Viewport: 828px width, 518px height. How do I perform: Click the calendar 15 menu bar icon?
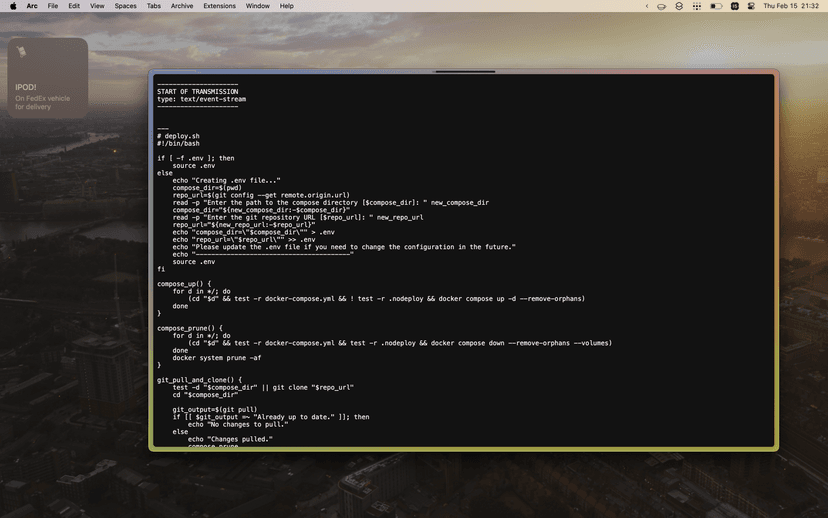(735, 6)
